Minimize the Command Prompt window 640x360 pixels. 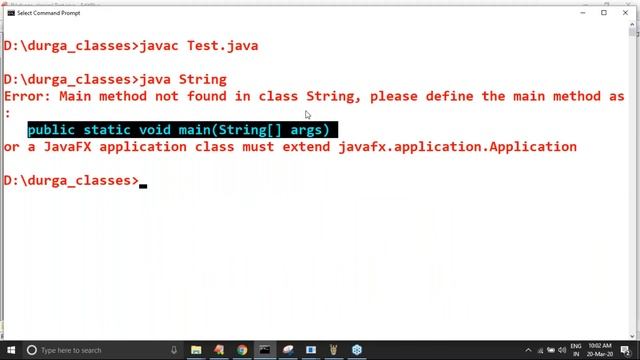pyautogui.click(x=583, y=13)
